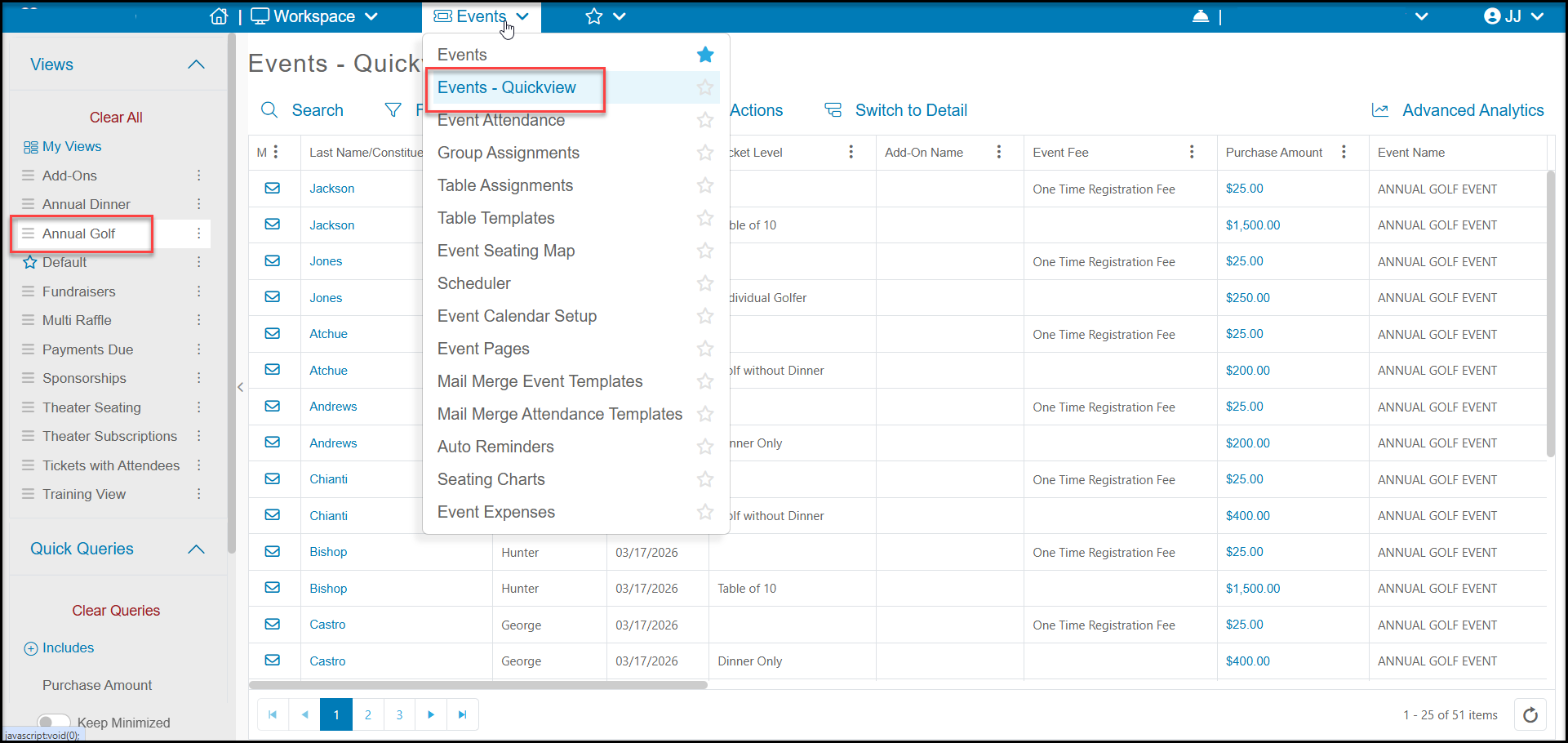Go to next page of results
The width and height of the screenshot is (1568, 743).
click(431, 714)
